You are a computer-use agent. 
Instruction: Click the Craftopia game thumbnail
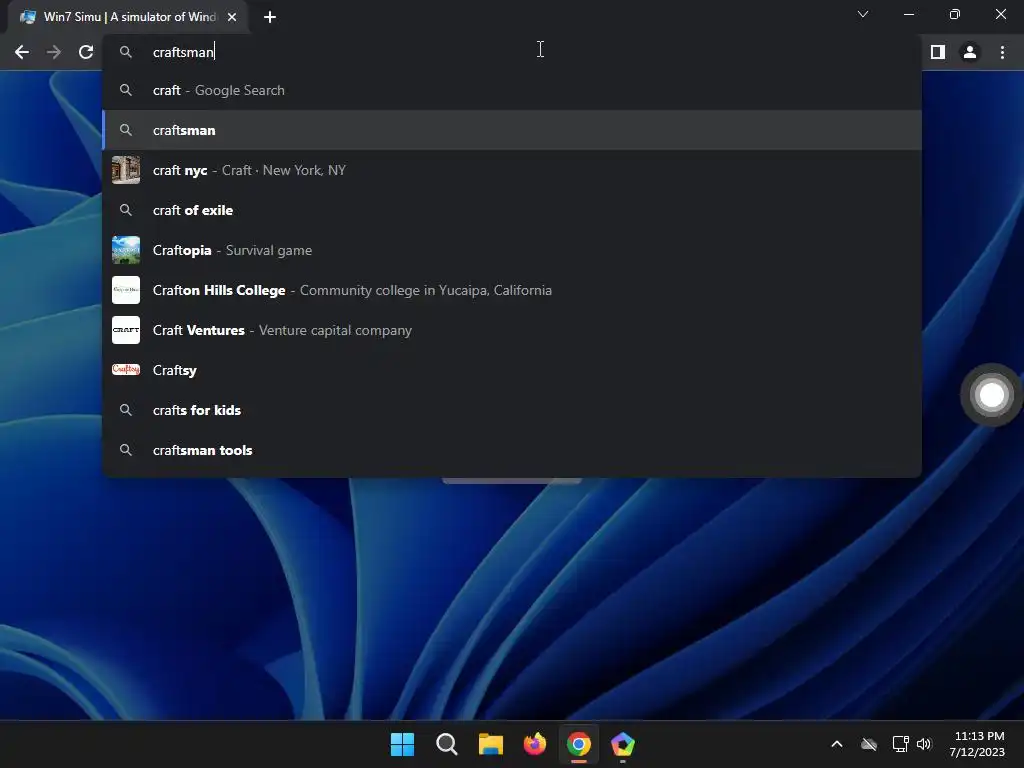(x=126, y=250)
